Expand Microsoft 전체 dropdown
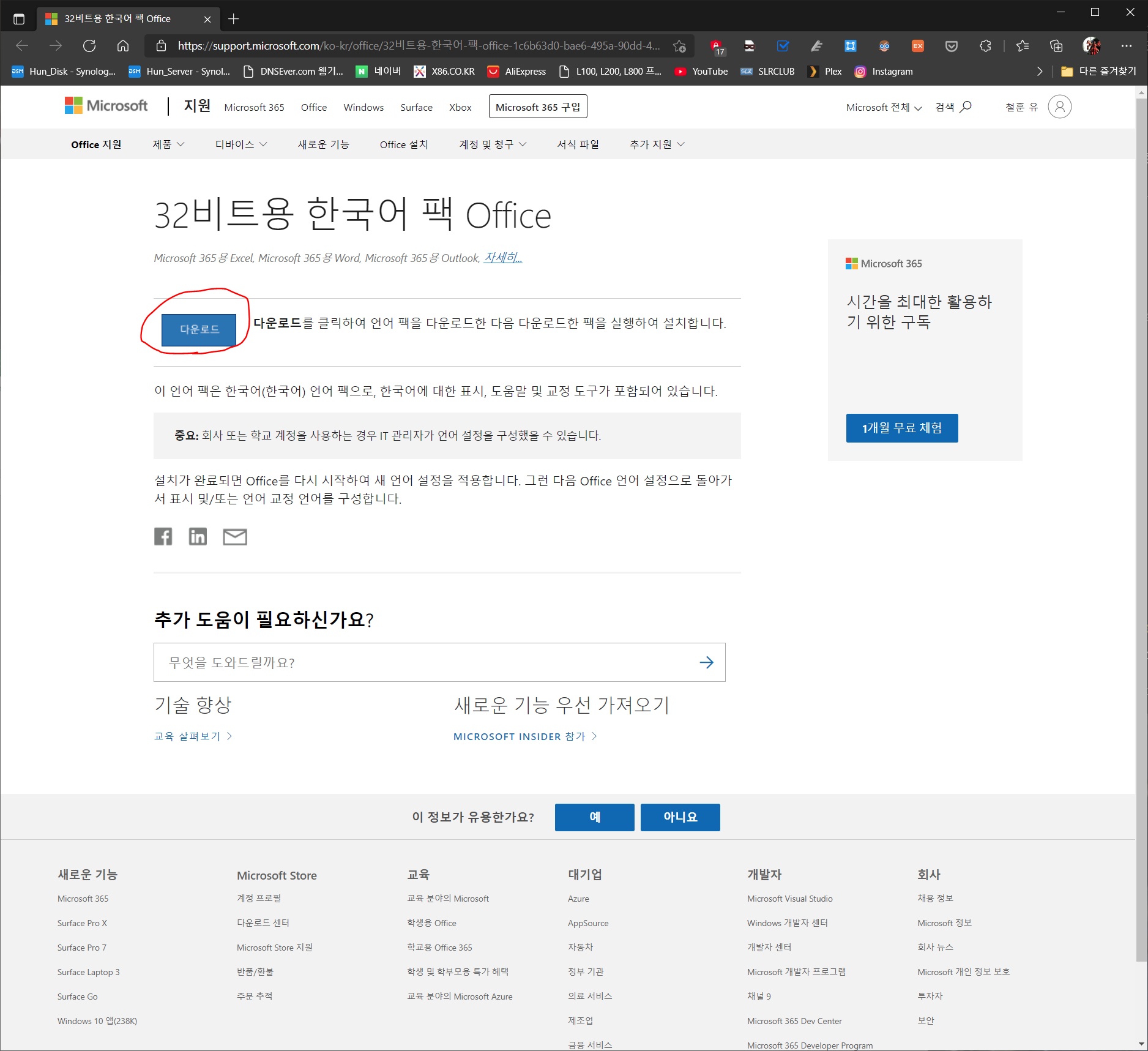Viewport: 1148px width, 1051px height. 884,107
